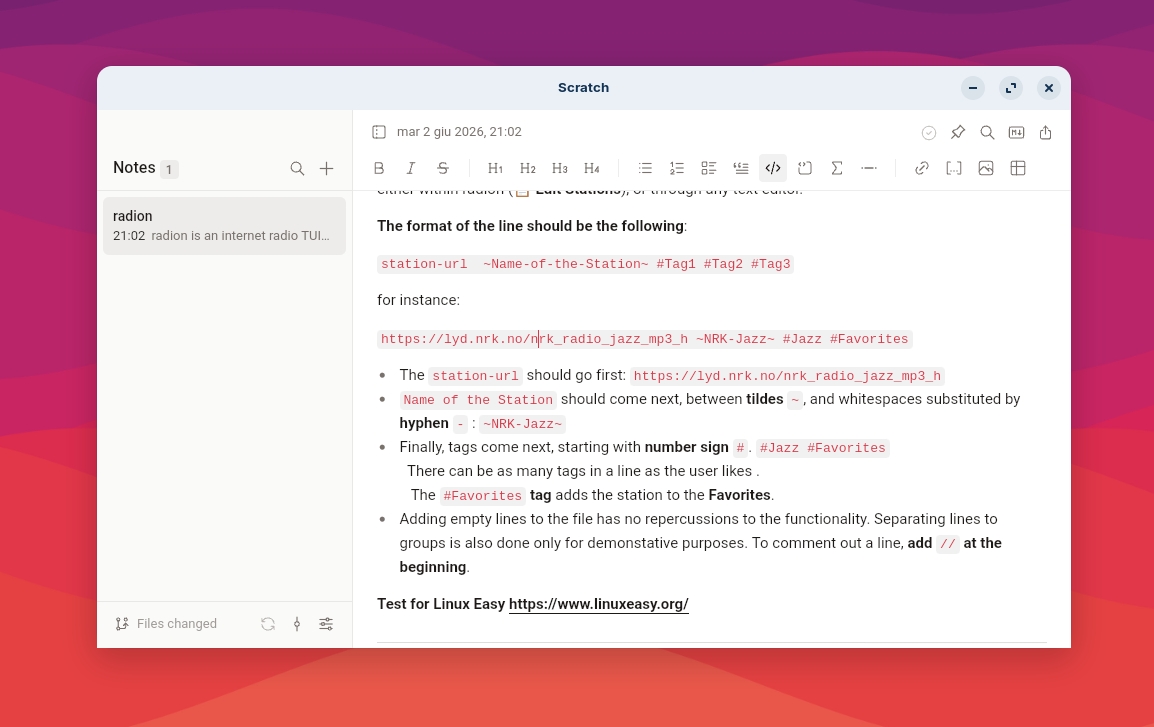Pin the current note

957,132
